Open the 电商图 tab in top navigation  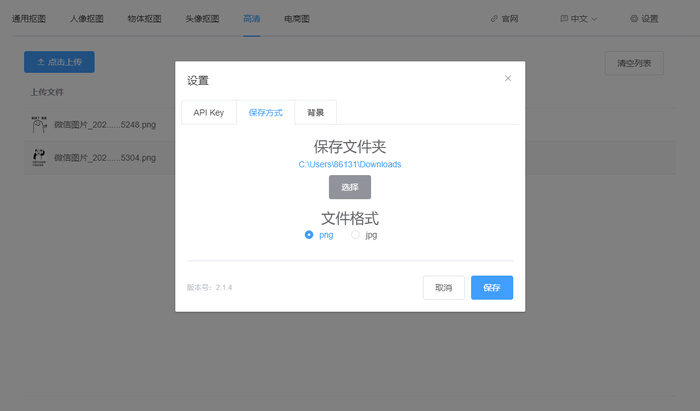point(297,19)
